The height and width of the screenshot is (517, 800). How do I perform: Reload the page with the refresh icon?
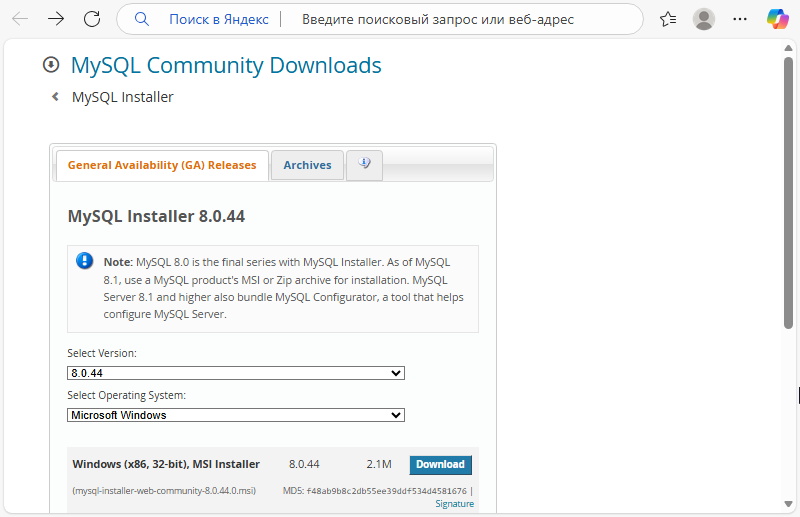92,19
